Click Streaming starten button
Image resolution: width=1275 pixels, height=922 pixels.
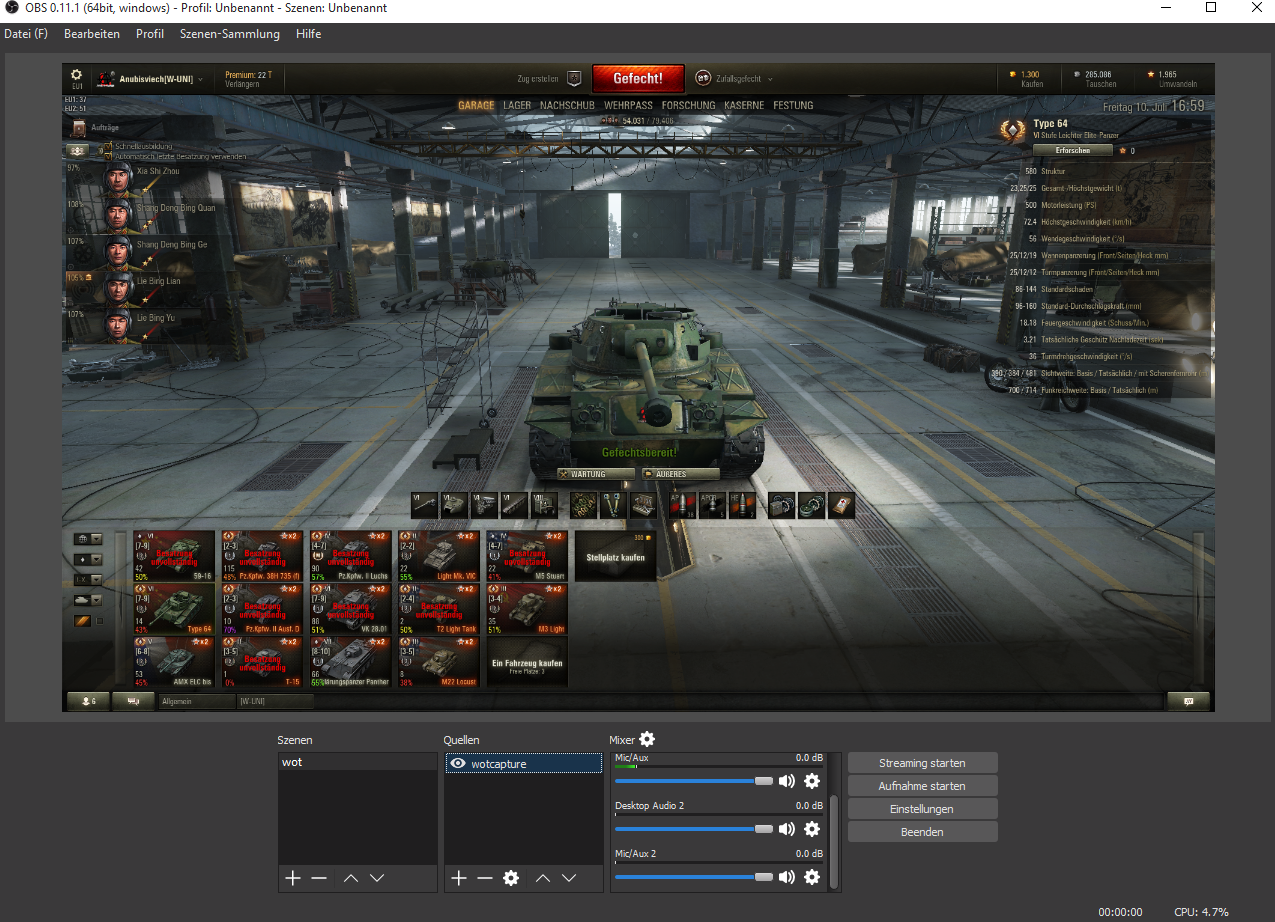pyautogui.click(x=922, y=763)
